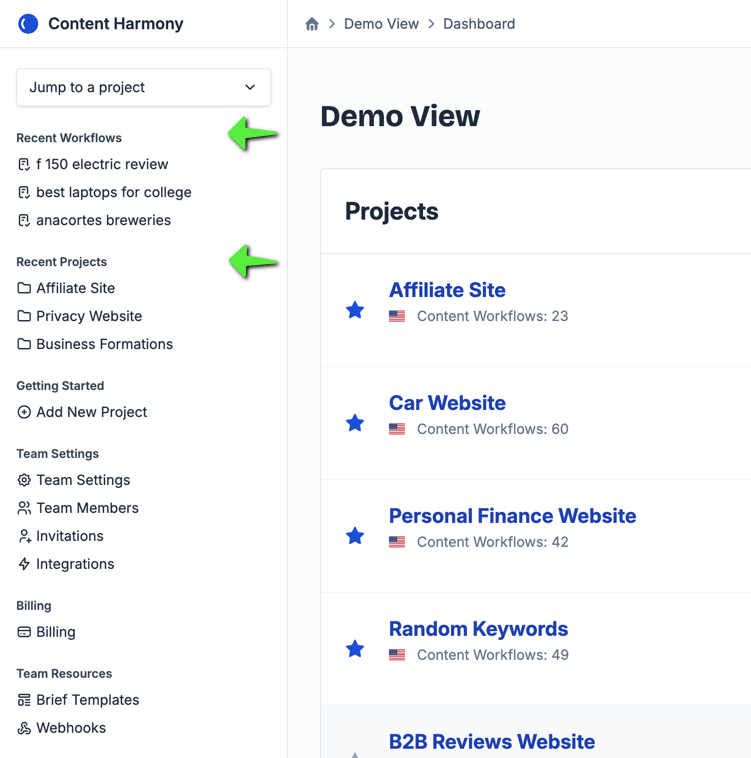Click the Team Resources section heading

pyautogui.click(x=64, y=673)
